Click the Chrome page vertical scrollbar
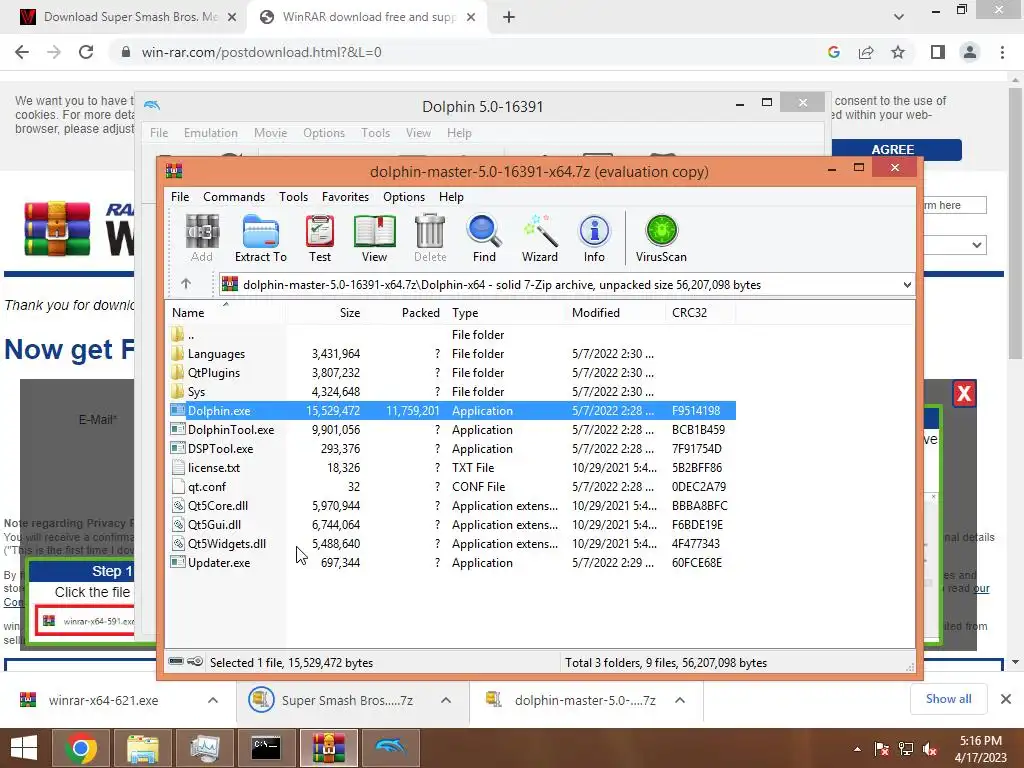1024x768 pixels. click(x=1016, y=222)
